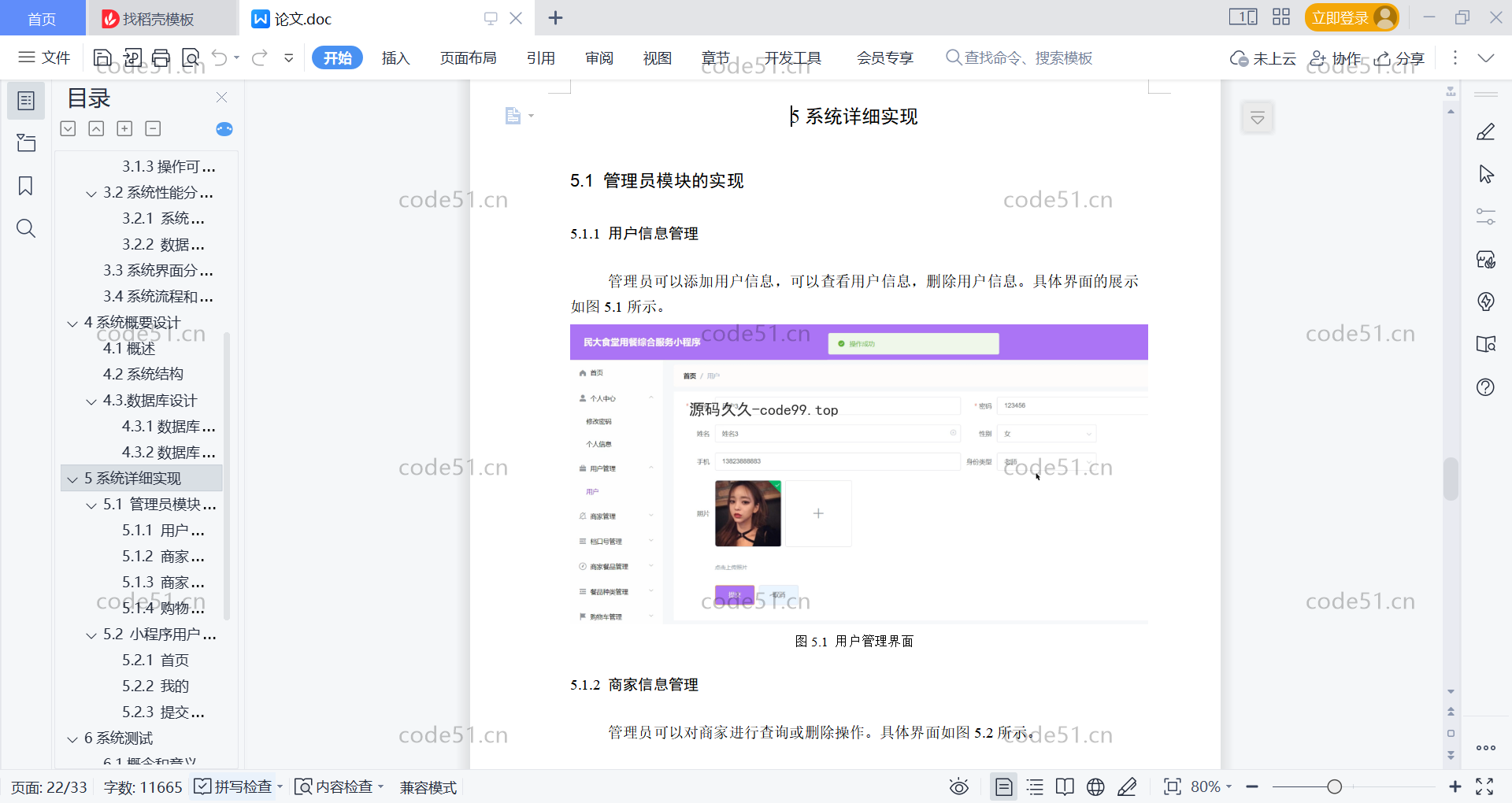Select the 视图 ribbon tab

point(657,57)
